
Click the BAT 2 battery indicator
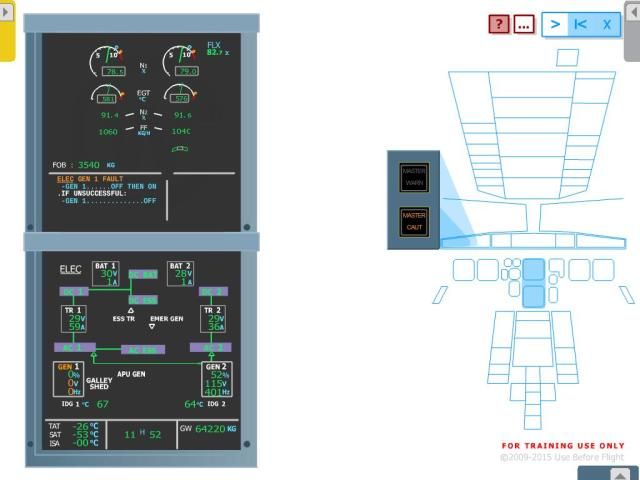(181, 274)
